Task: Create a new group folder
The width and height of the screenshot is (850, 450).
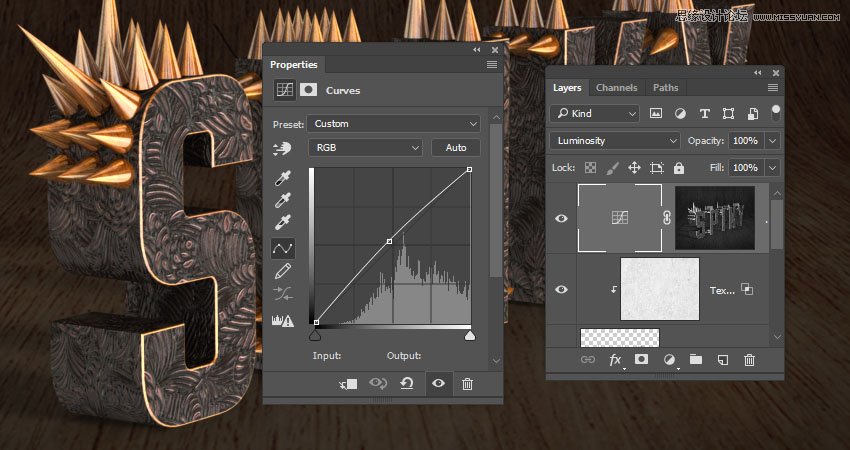Action: (695, 360)
